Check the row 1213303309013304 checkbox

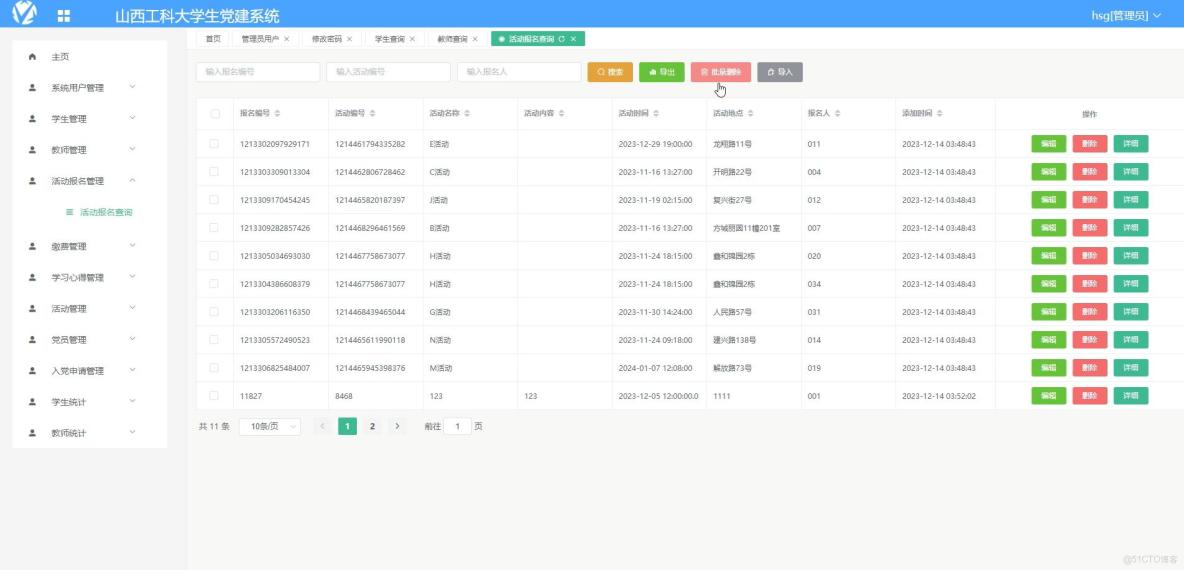click(x=214, y=171)
